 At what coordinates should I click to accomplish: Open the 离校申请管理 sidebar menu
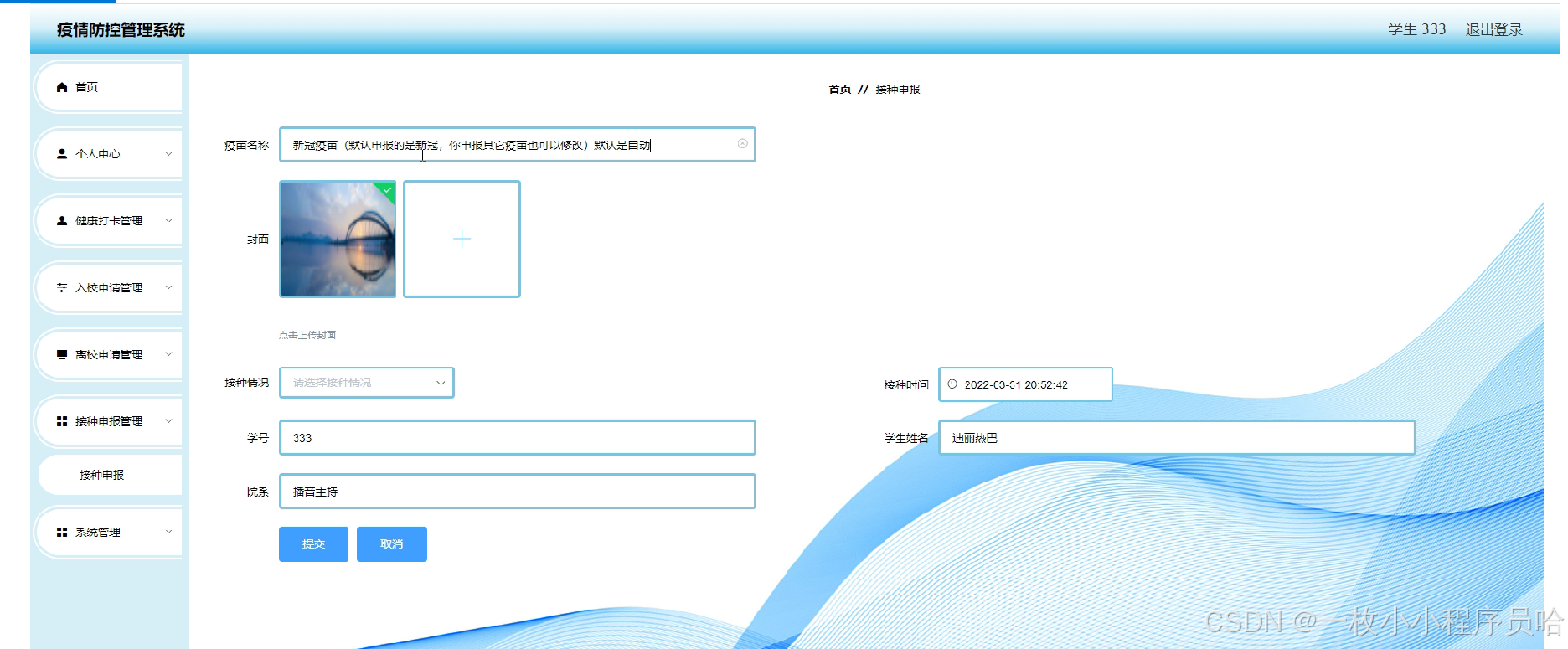pyautogui.click(x=110, y=355)
